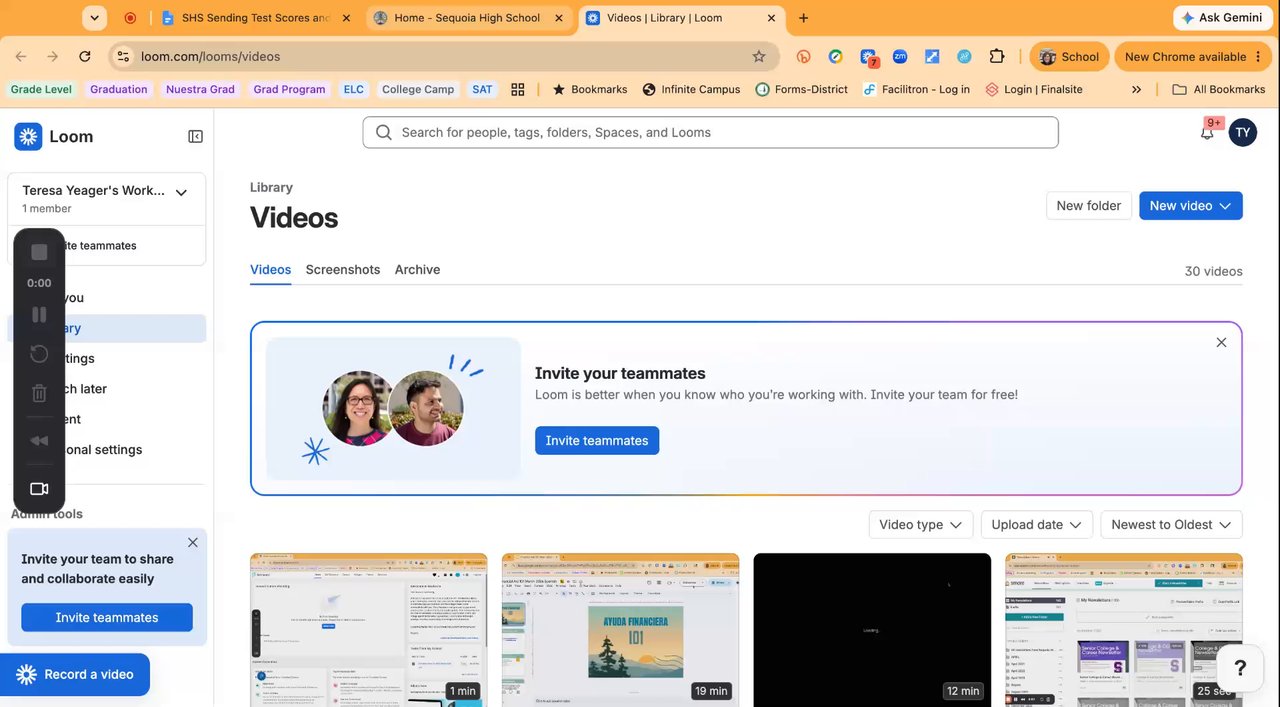The width and height of the screenshot is (1280, 707).
Task: Click the rewind icon in the recording bar
Action: (x=39, y=441)
